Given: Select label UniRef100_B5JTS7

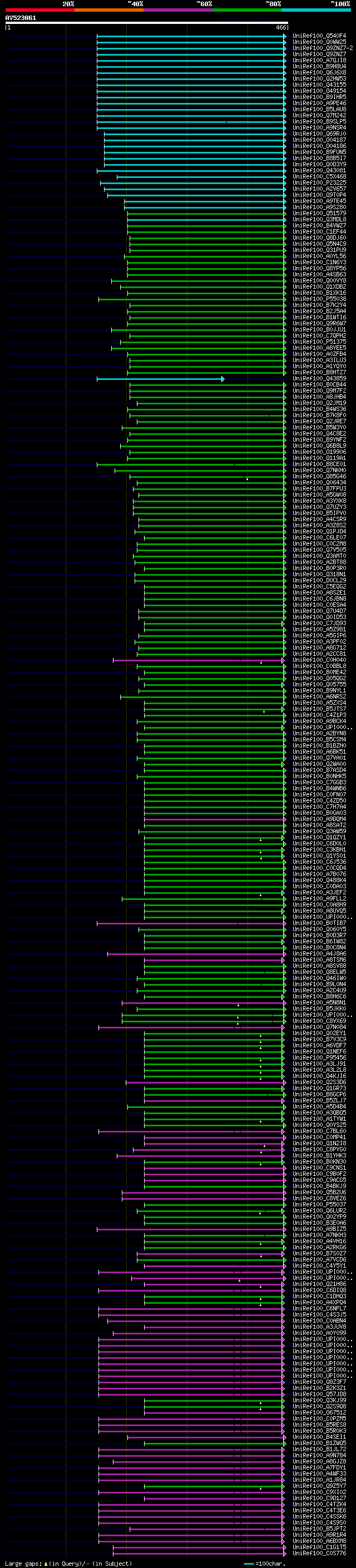Looking at the screenshot, I should (319, 709).
